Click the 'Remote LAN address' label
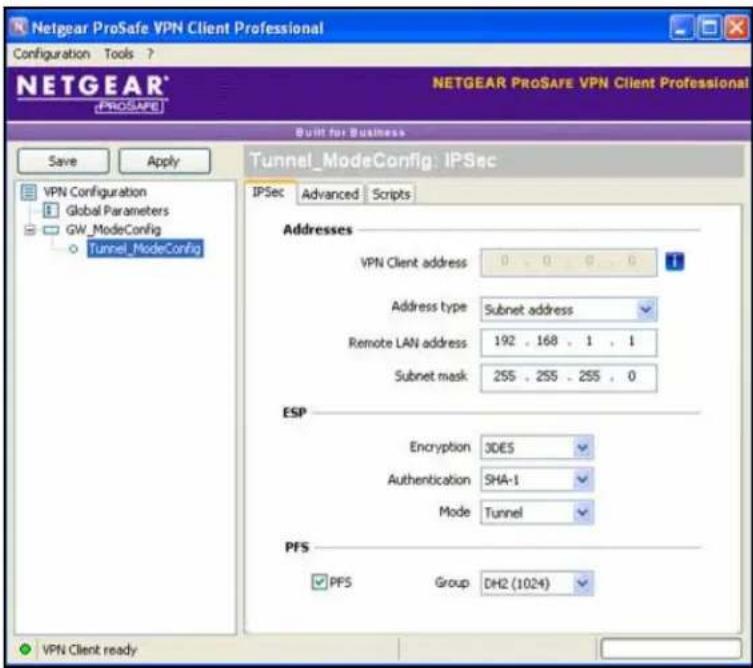This screenshot has height=668, width=753. (x=407, y=343)
